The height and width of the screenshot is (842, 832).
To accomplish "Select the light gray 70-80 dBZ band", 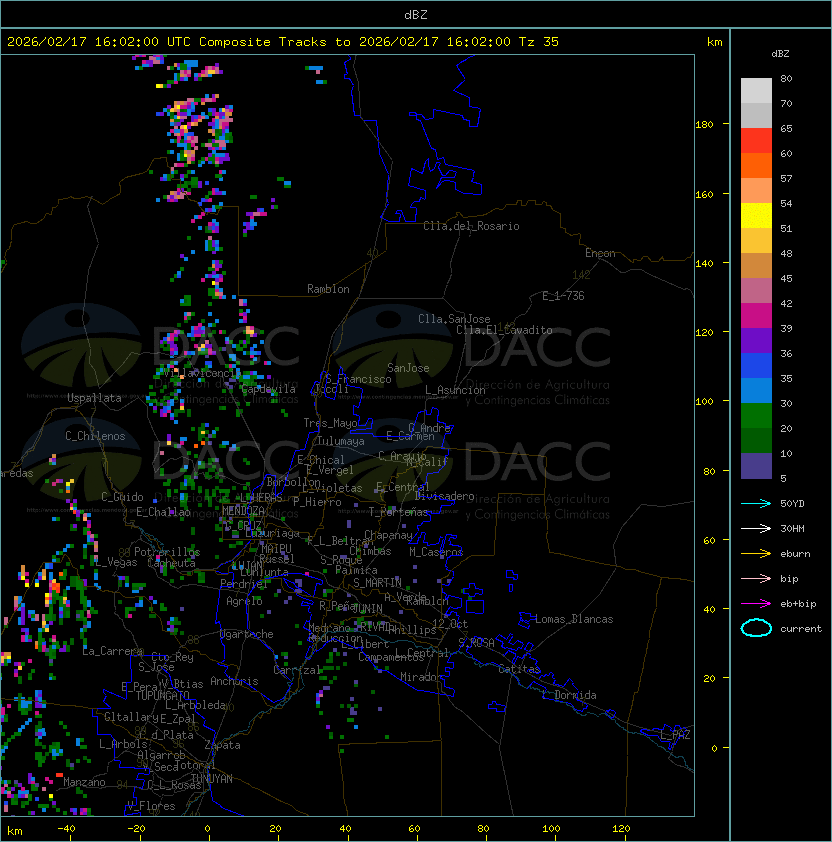I will (756, 91).
